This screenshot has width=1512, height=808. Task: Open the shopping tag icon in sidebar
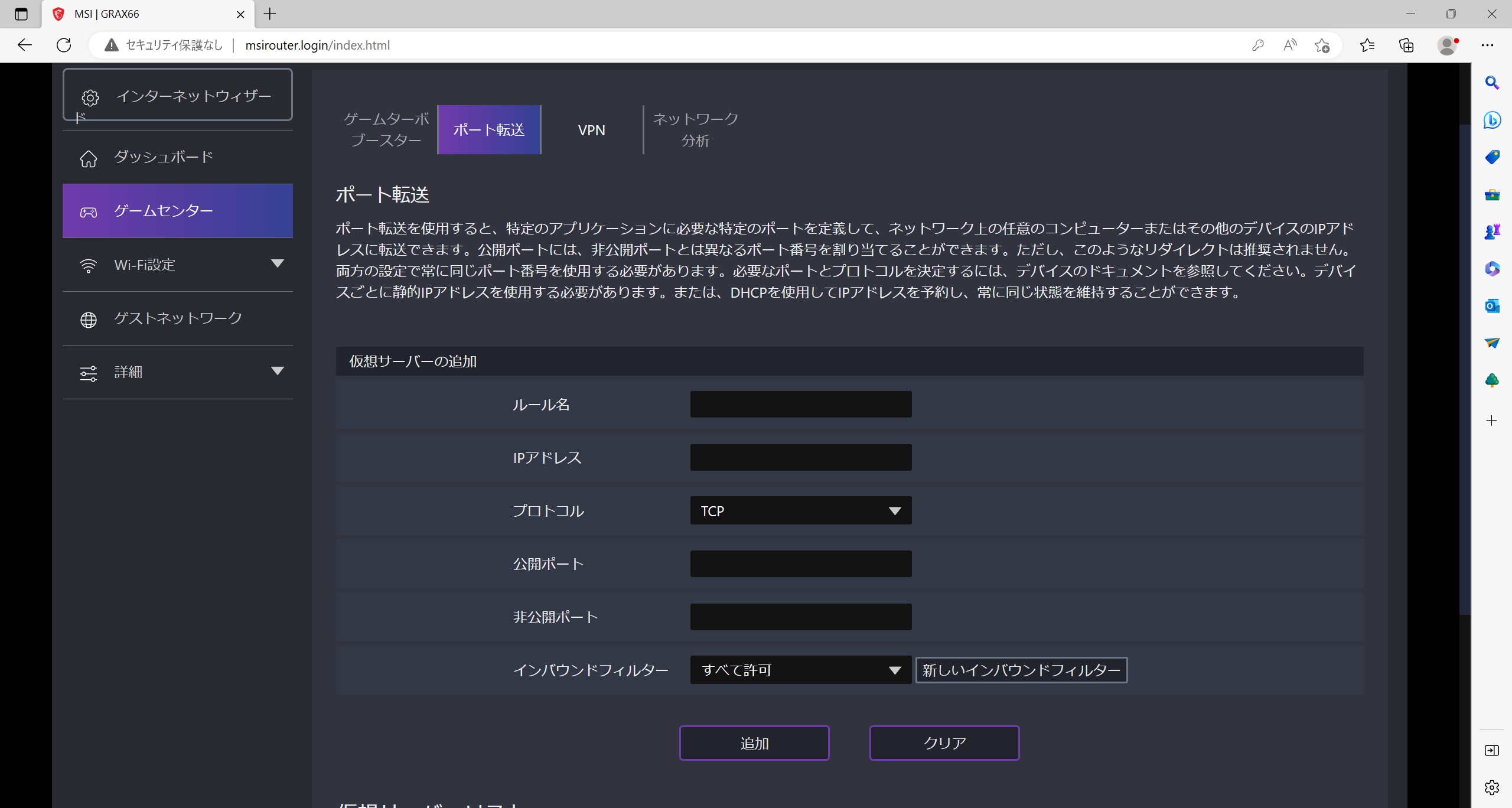tap(1492, 157)
